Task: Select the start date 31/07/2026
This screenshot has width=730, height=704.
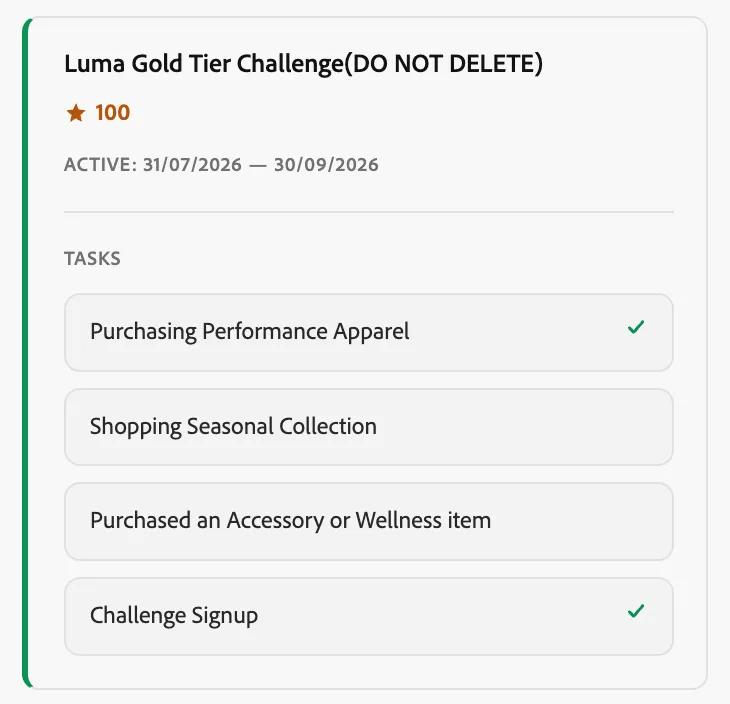Action: pyautogui.click(x=192, y=165)
